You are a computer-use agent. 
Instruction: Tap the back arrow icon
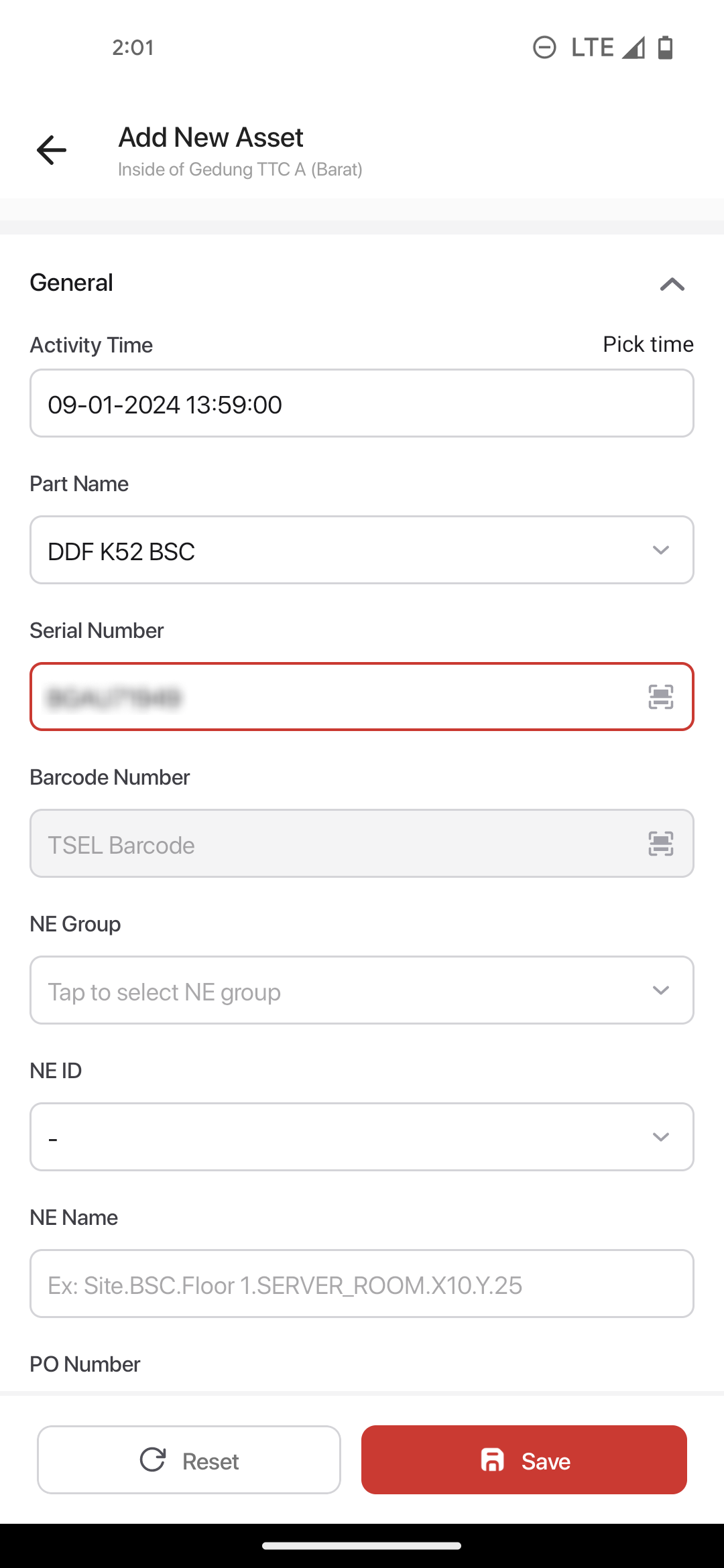pyautogui.click(x=52, y=149)
